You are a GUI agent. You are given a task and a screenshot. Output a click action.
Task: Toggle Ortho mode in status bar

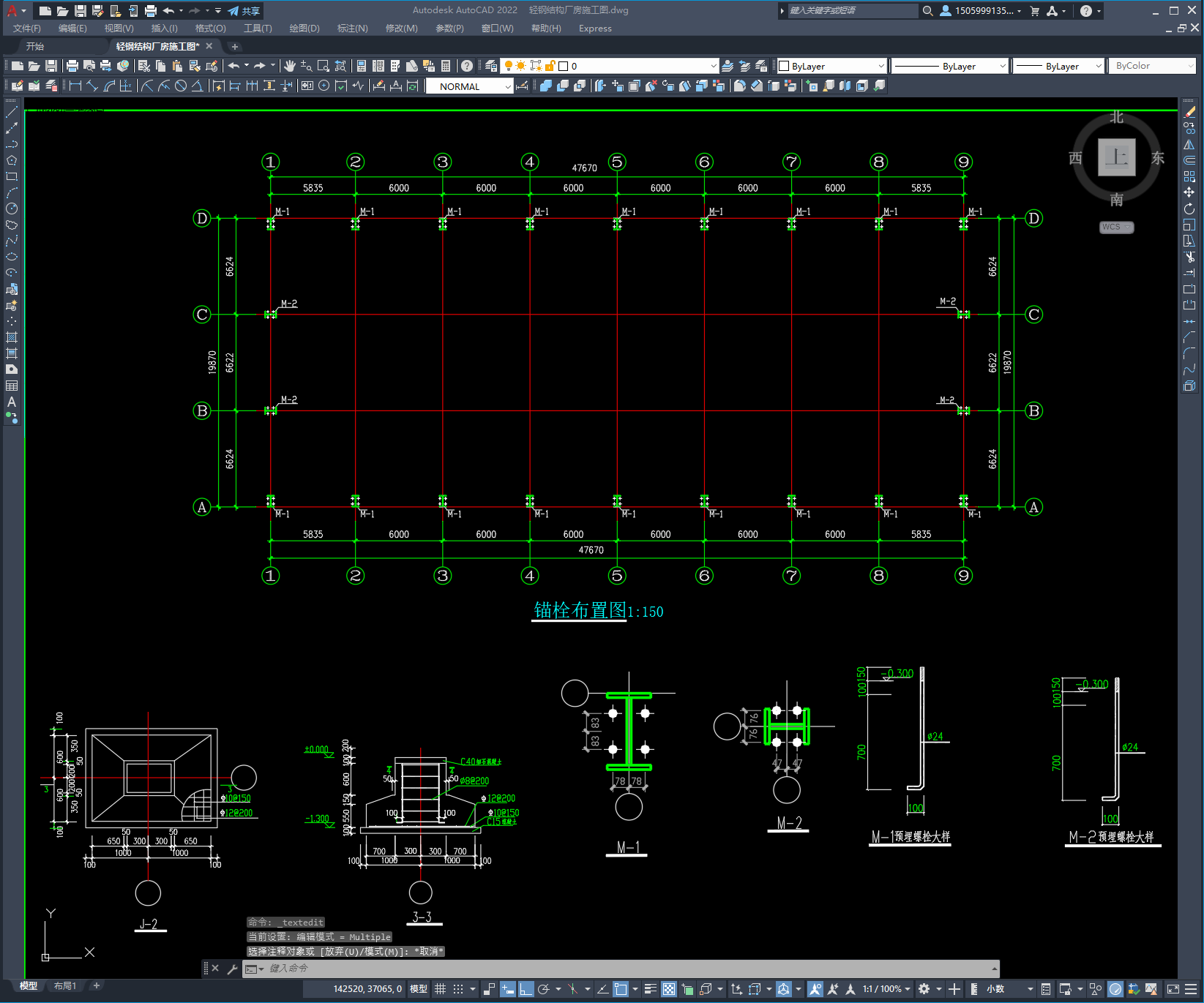[x=526, y=989]
